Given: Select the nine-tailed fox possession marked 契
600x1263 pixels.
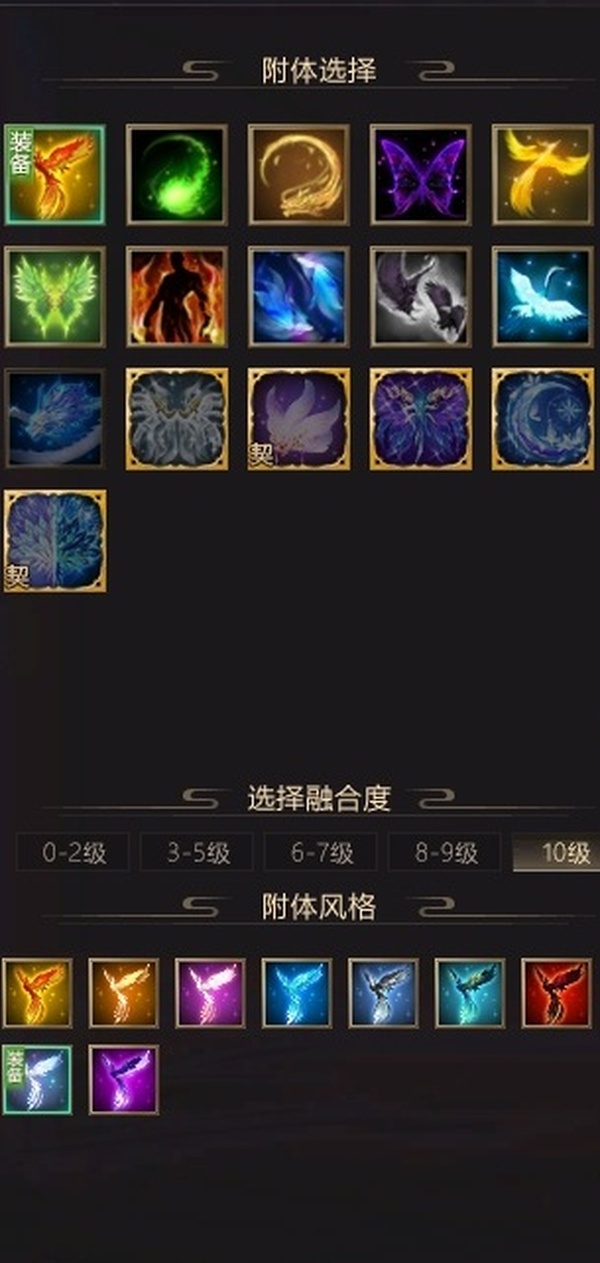Looking at the screenshot, I should [x=299, y=418].
